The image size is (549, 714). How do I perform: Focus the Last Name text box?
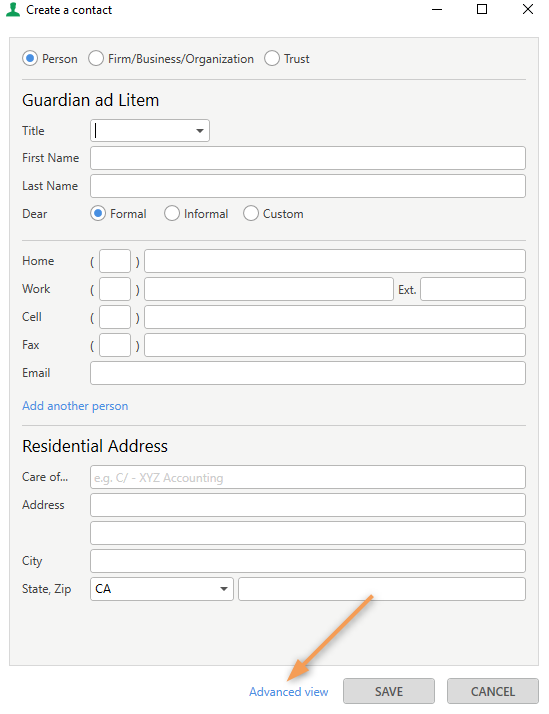pyautogui.click(x=308, y=186)
